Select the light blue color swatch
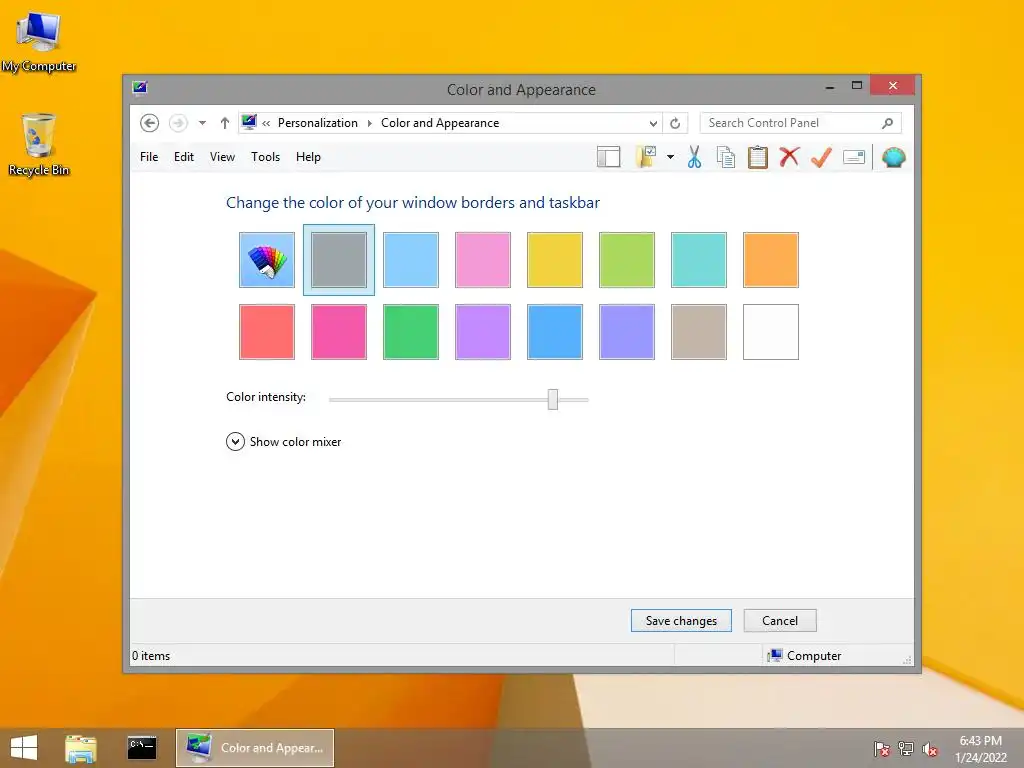The width and height of the screenshot is (1024, 768). [411, 260]
